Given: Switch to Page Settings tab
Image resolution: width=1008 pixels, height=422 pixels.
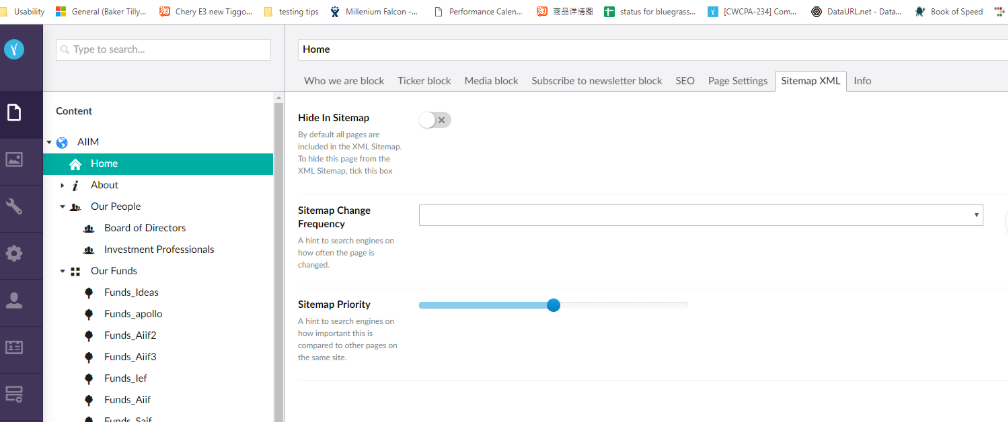Looking at the screenshot, I should 738,81.
